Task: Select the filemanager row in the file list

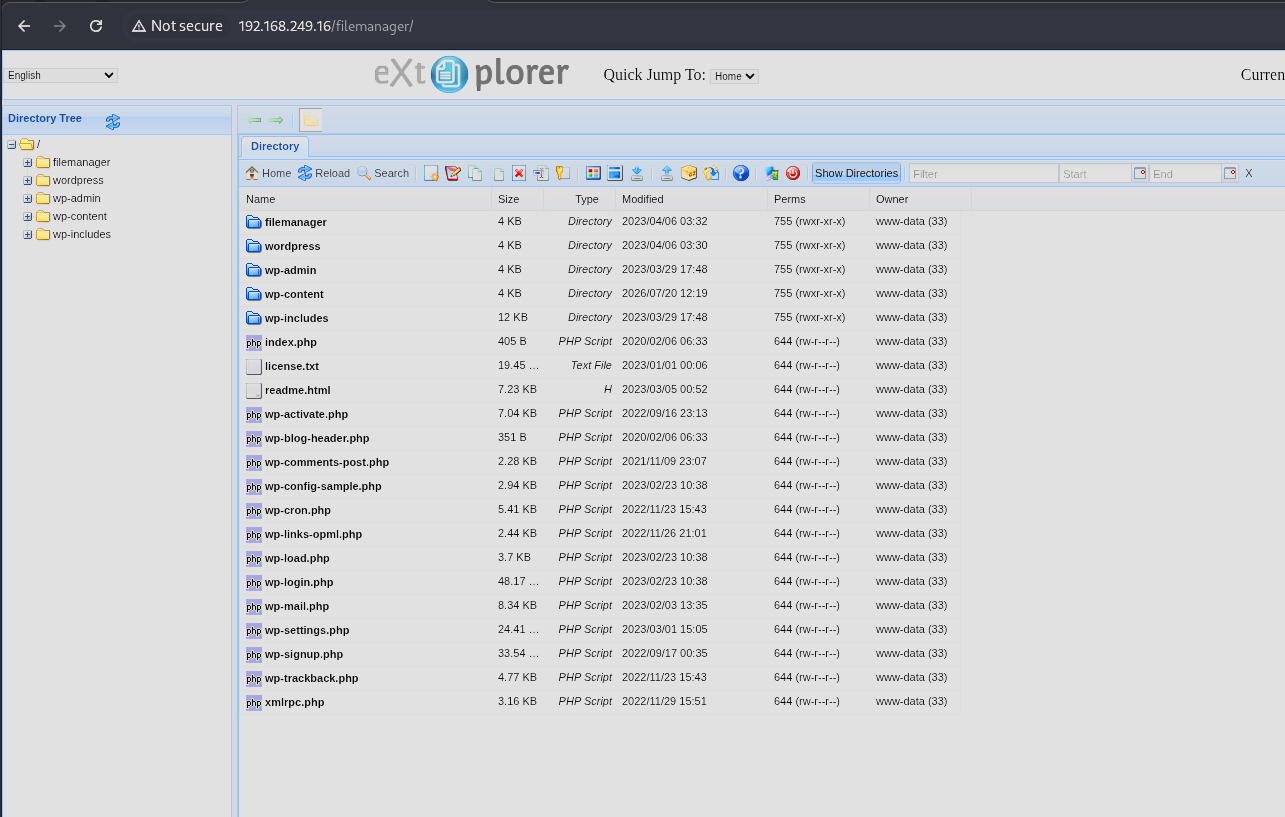Action: 600,222
